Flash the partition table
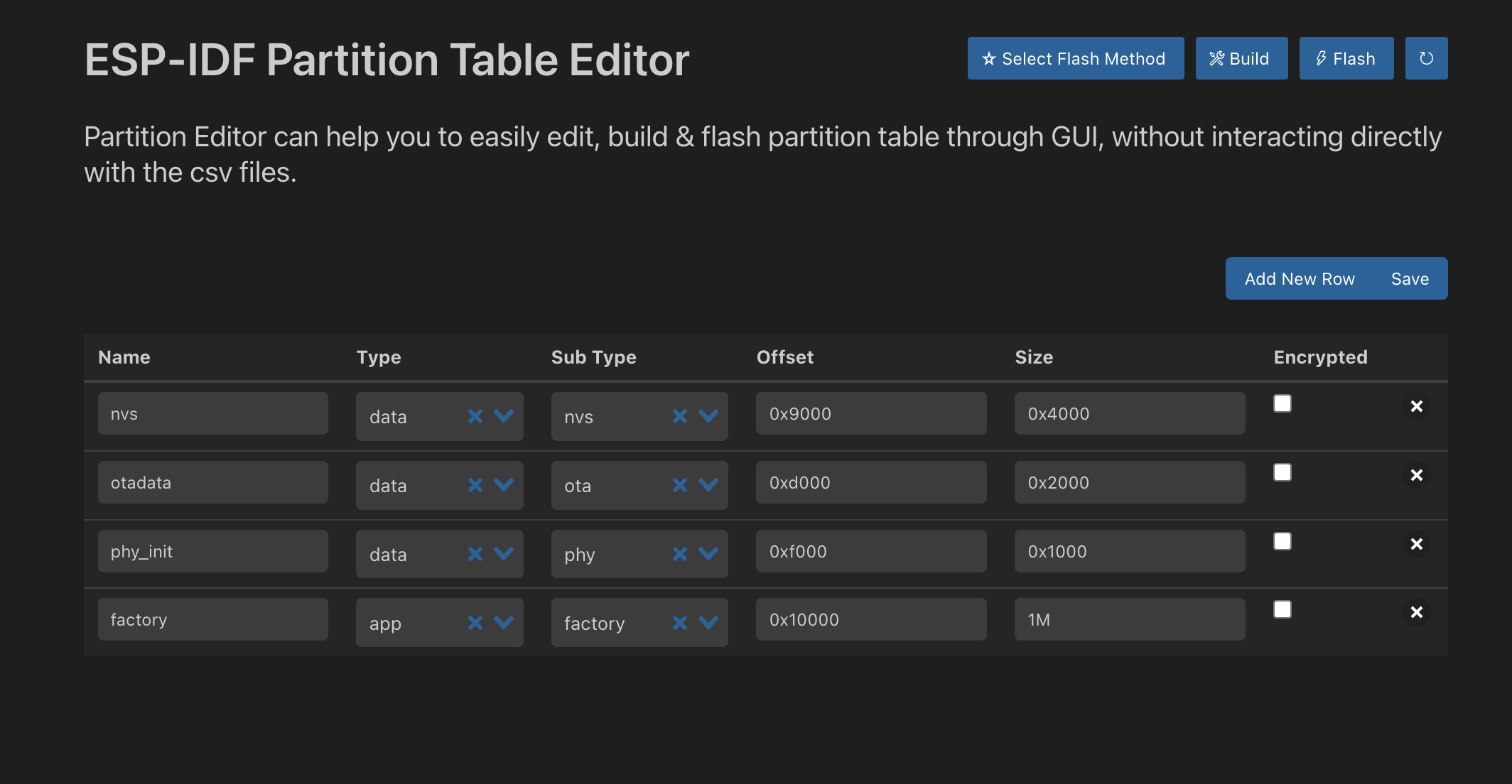 click(1346, 58)
